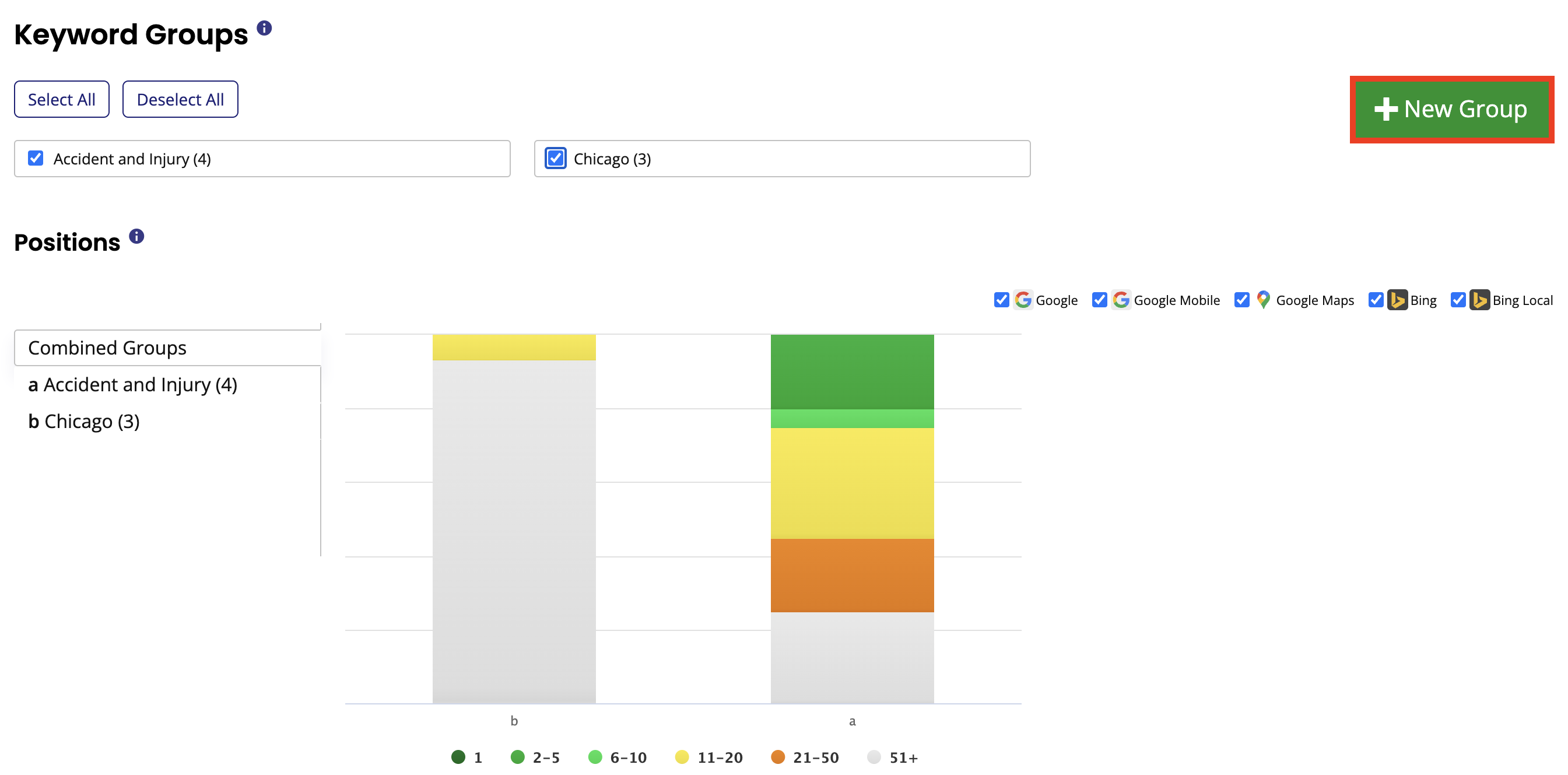
Task: Click the dark green segment of bar a
Action: coord(852,371)
